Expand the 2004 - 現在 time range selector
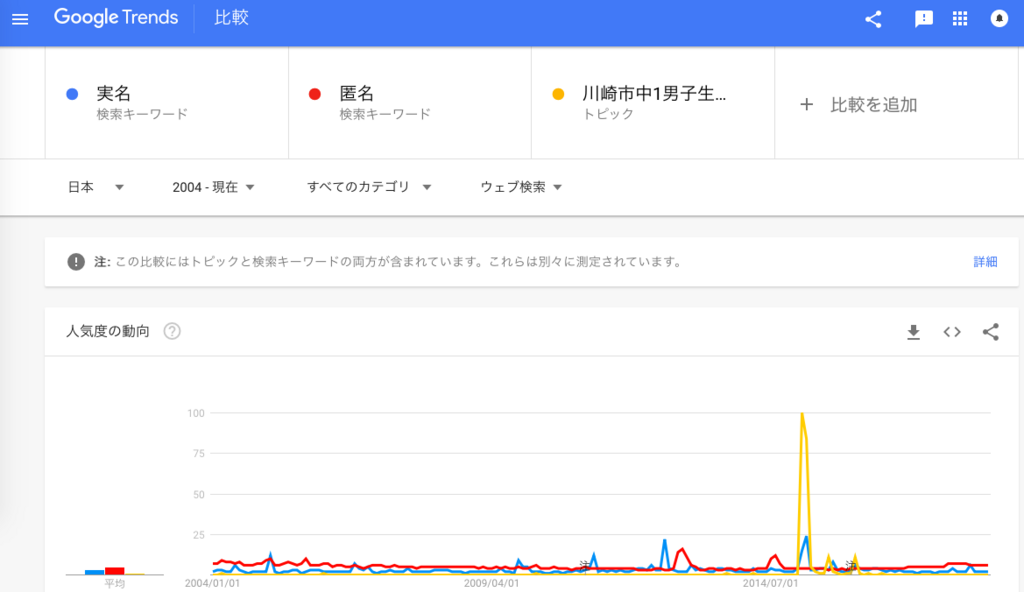The width and height of the screenshot is (1024, 592). [x=214, y=187]
